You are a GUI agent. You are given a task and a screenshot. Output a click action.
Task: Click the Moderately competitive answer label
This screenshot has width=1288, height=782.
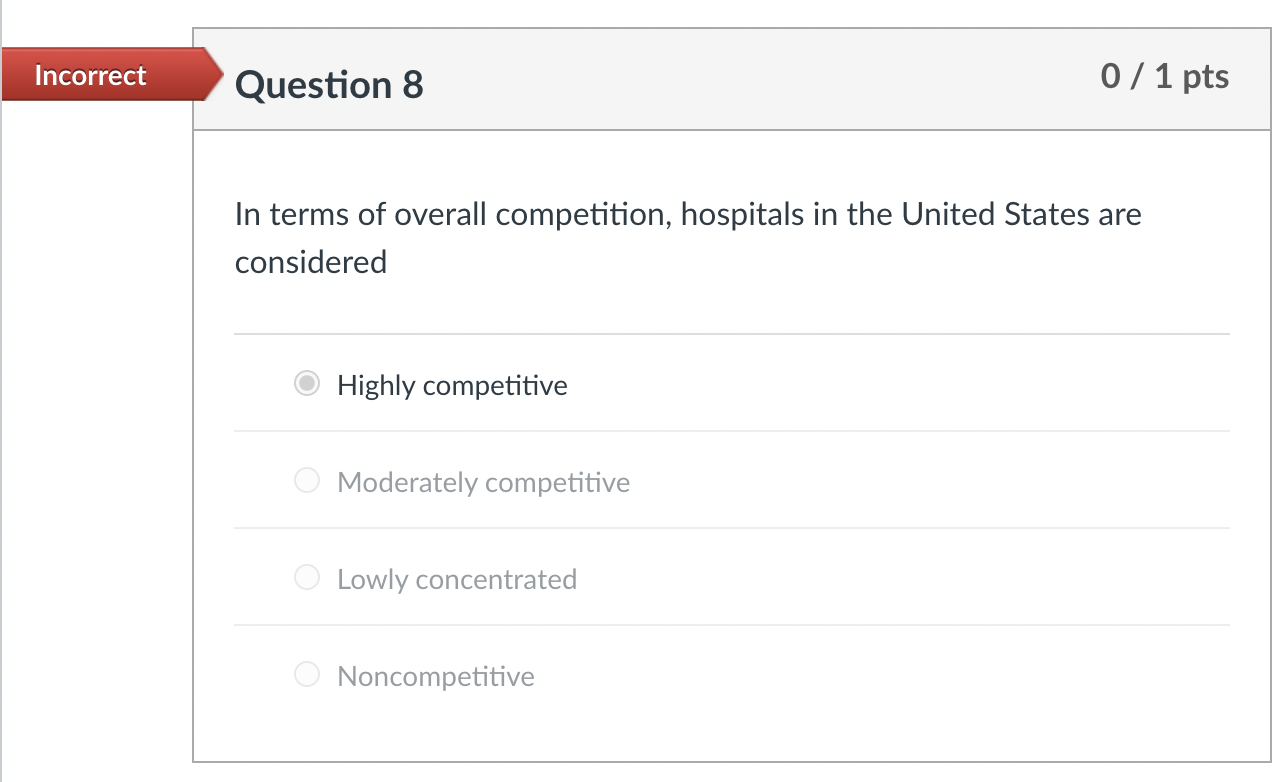pyautogui.click(x=484, y=482)
